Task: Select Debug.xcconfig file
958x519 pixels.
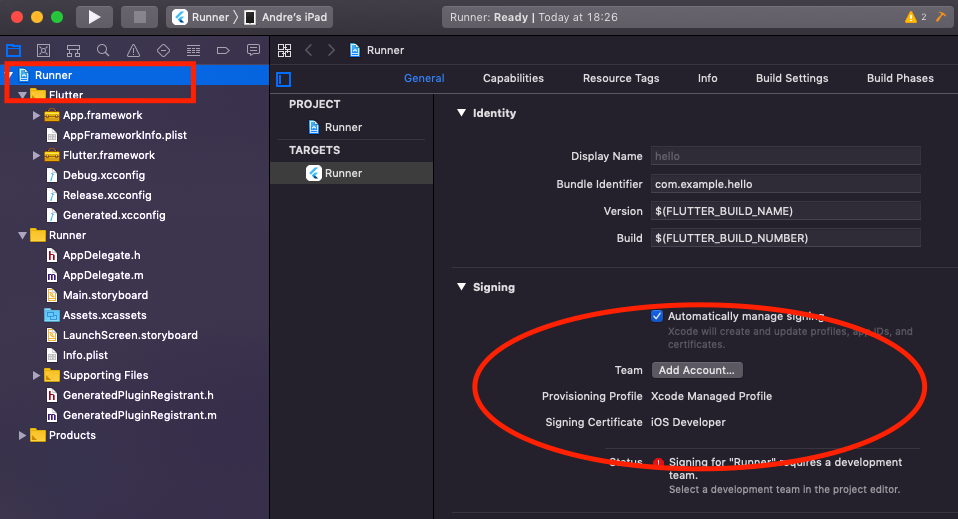Action: [x=104, y=175]
